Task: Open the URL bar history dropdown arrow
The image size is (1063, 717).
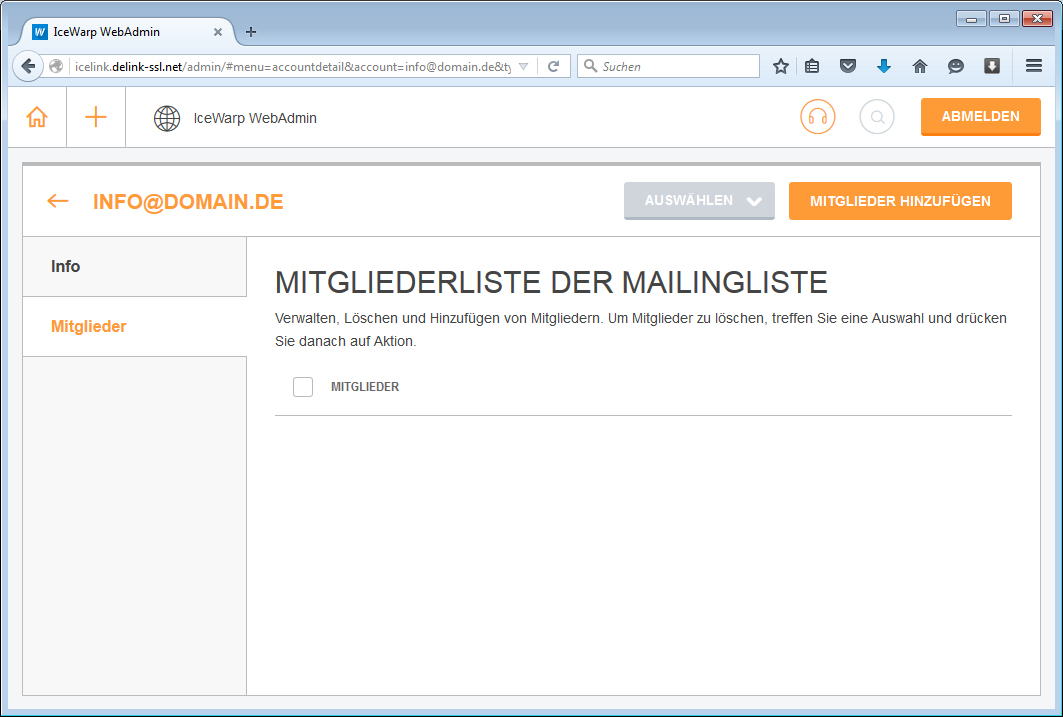Action: click(523, 66)
